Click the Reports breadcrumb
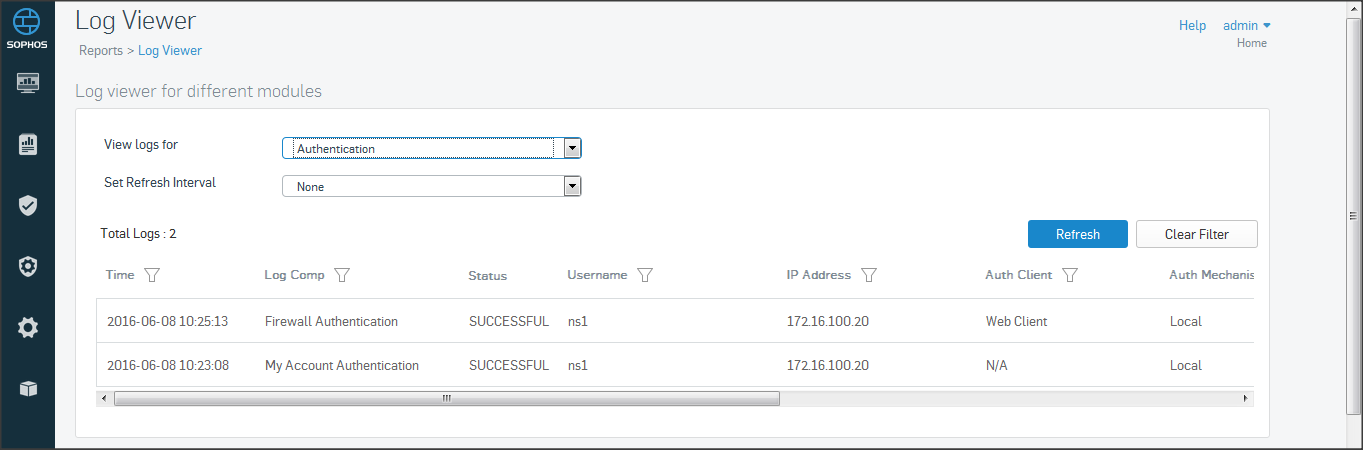Screen dimensions: 1363x450 point(101,50)
